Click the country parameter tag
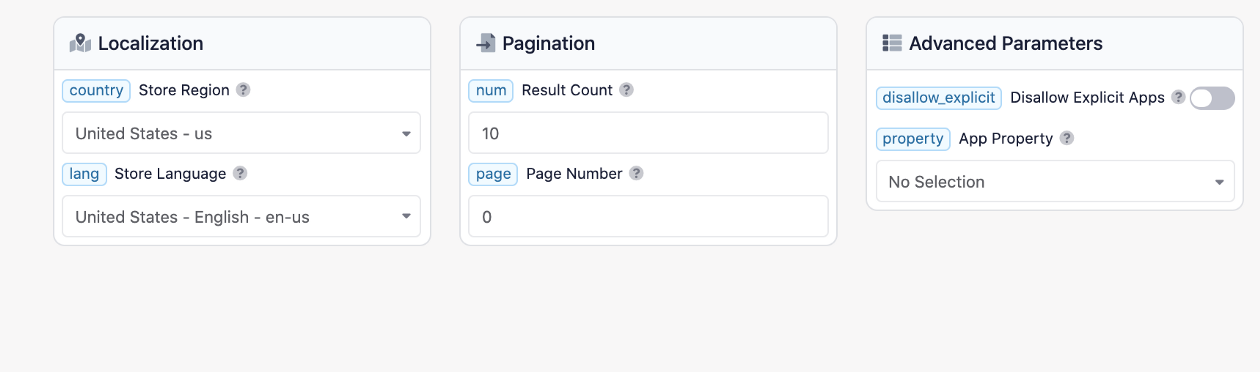Screen dimensions: 1260x372 [x=96, y=90]
